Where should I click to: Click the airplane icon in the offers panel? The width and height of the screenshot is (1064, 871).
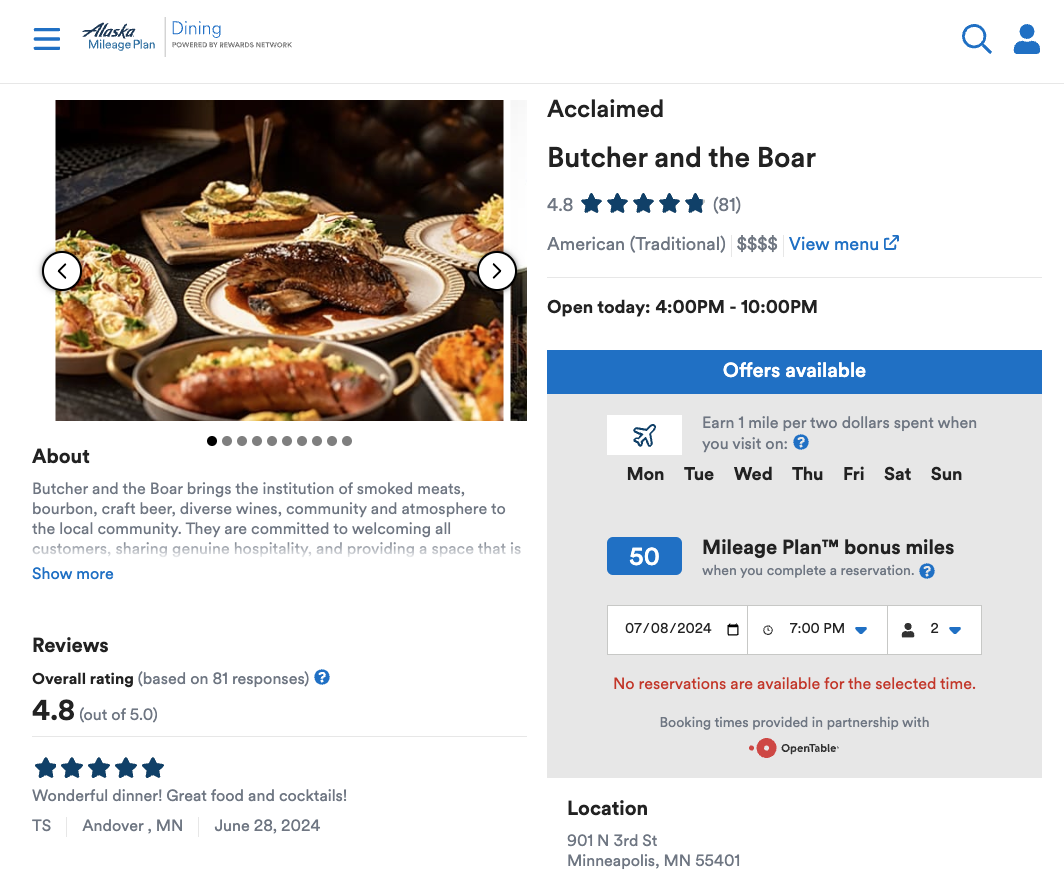coord(644,434)
